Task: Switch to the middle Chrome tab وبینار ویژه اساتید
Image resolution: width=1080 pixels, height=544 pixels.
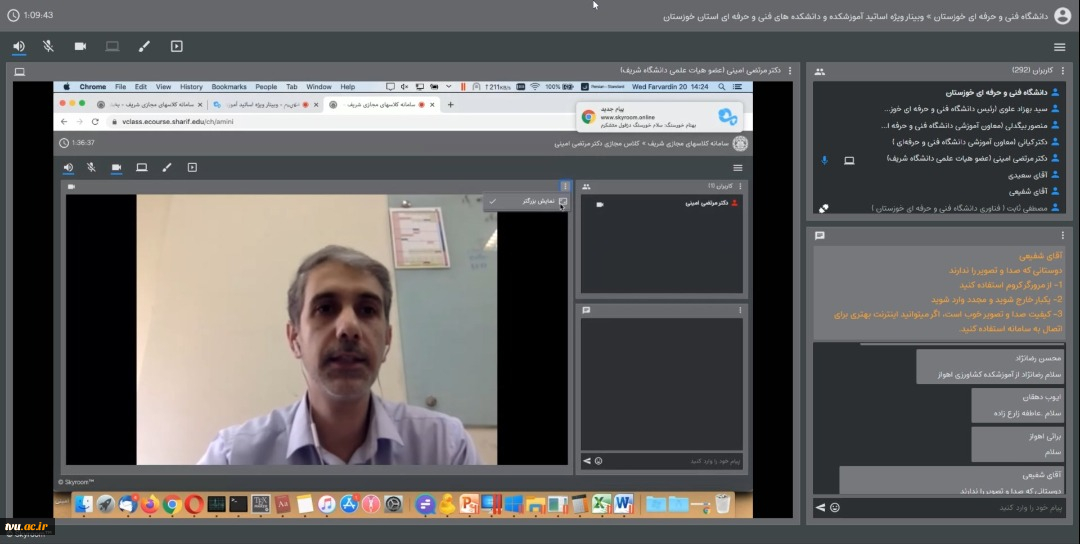Action: click(x=265, y=105)
